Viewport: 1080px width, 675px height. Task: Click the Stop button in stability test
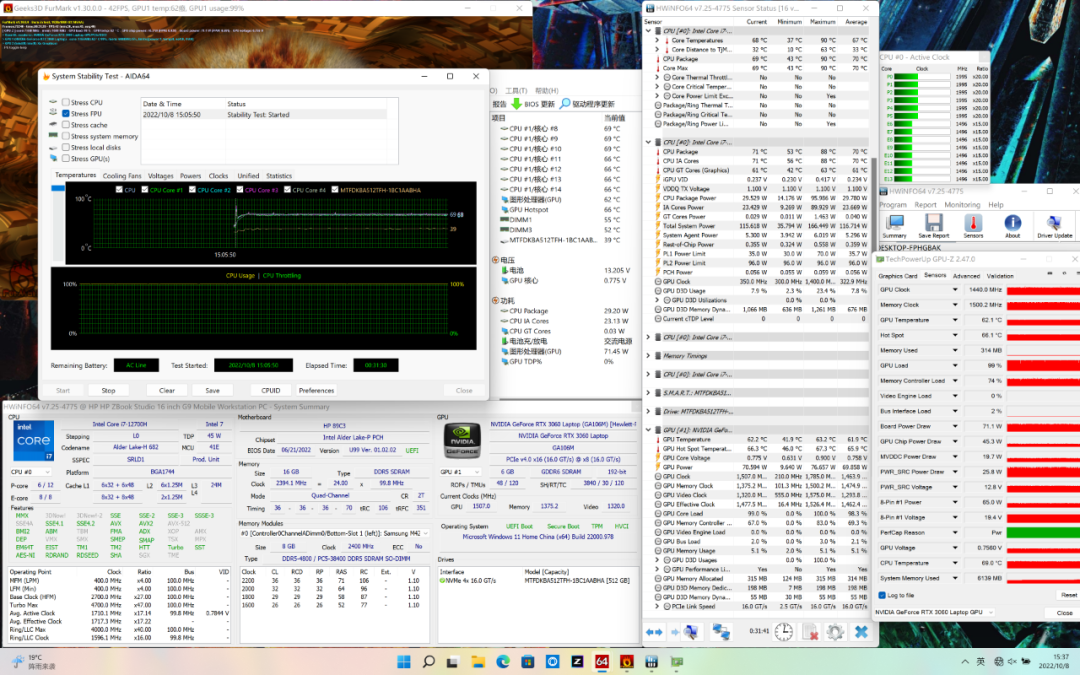pos(108,391)
